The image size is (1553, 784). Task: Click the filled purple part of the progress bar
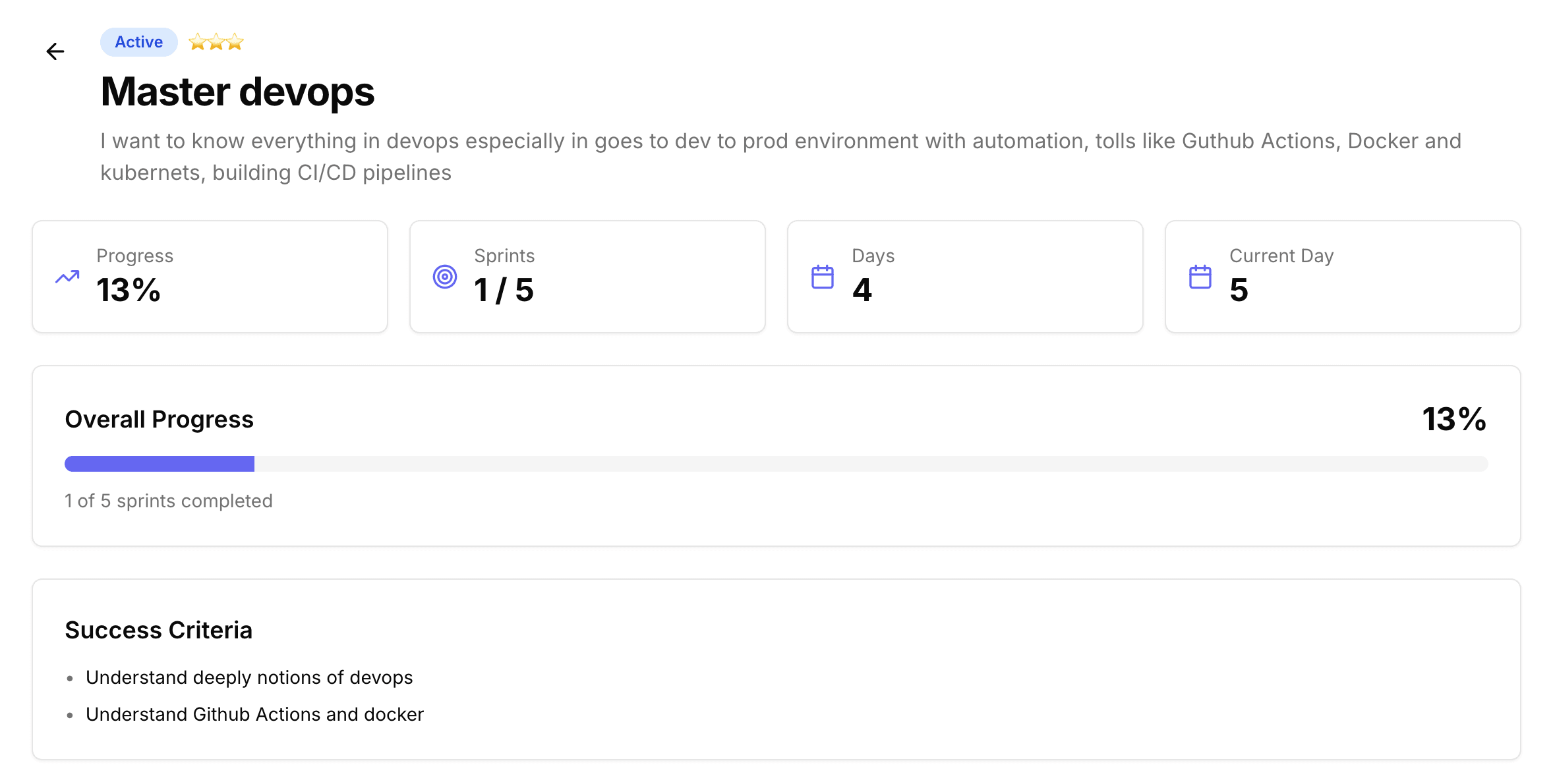tap(160, 464)
